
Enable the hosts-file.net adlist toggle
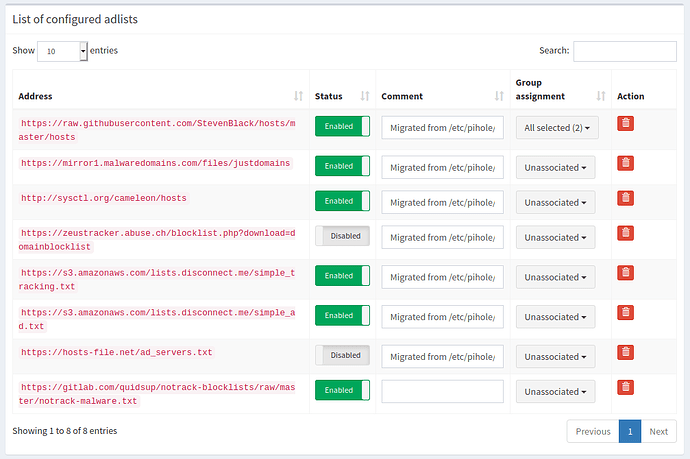tap(342, 355)
